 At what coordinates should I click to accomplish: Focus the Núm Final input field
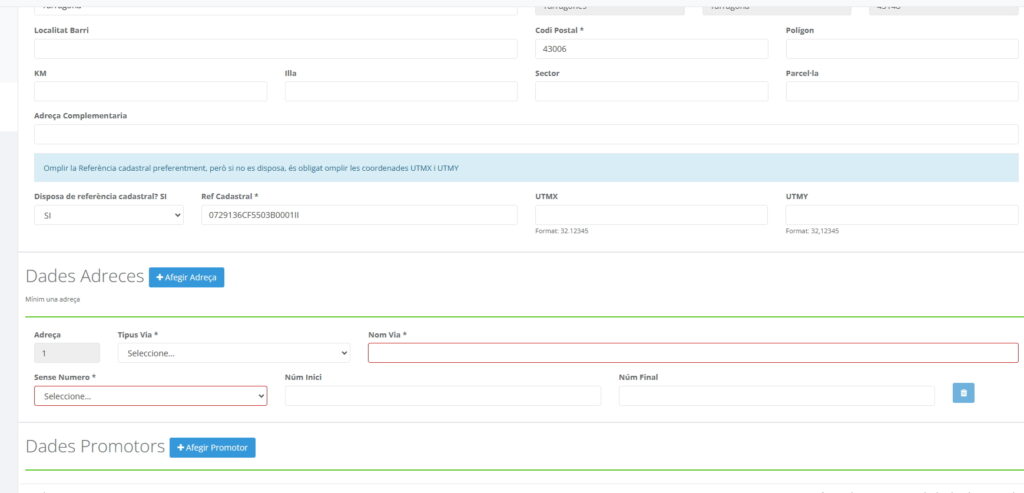point(776,396)
